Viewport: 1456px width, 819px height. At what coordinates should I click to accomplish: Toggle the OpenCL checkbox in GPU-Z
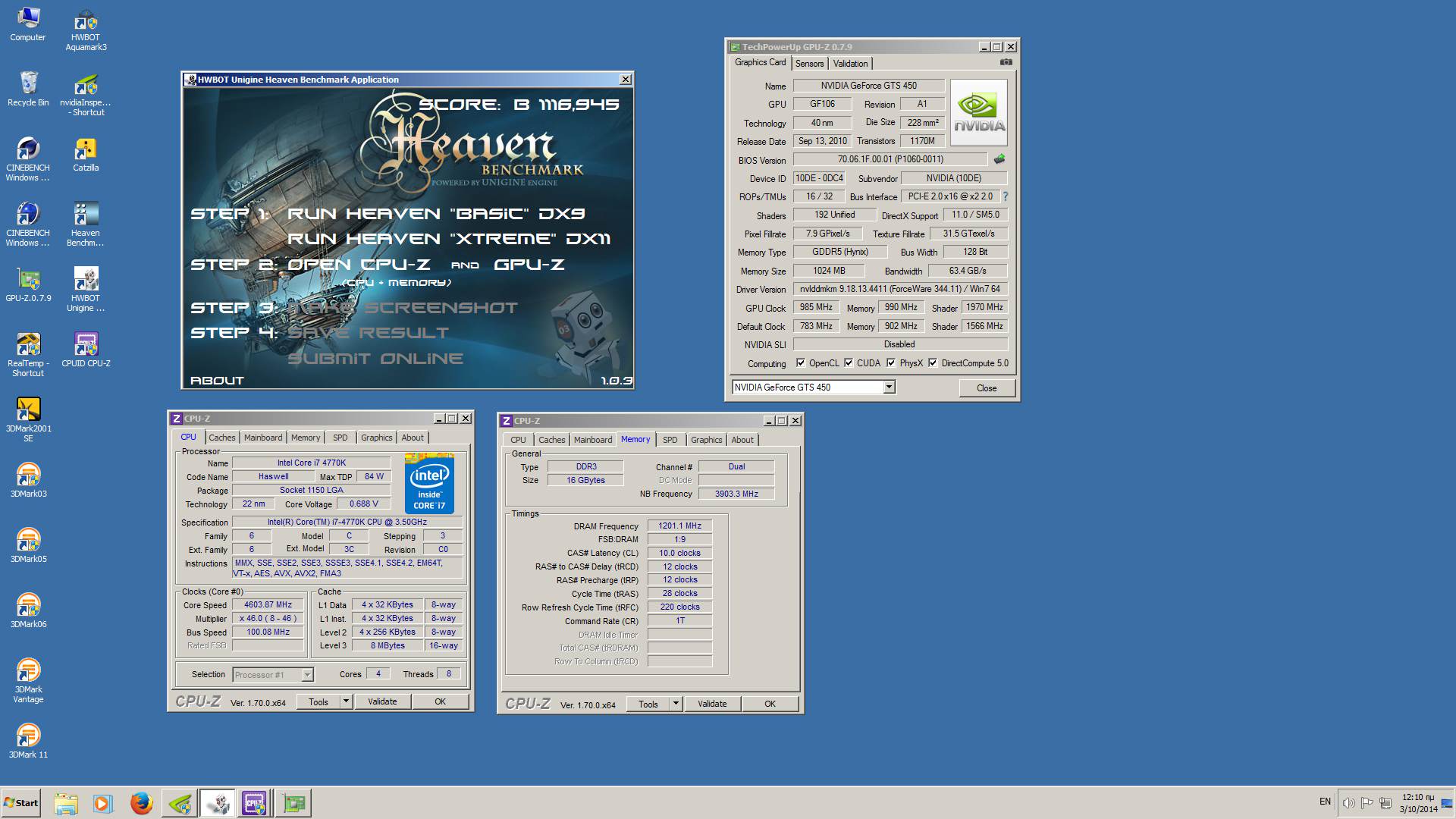tap(801, 362)
